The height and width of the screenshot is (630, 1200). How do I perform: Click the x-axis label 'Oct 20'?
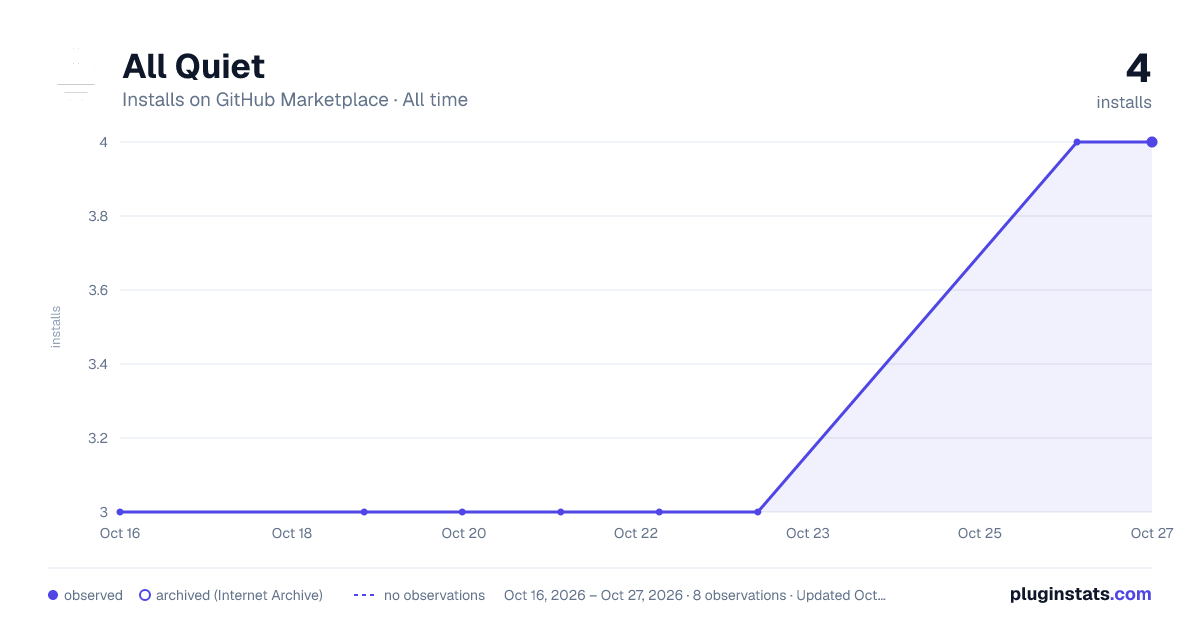tap(464, 533)
